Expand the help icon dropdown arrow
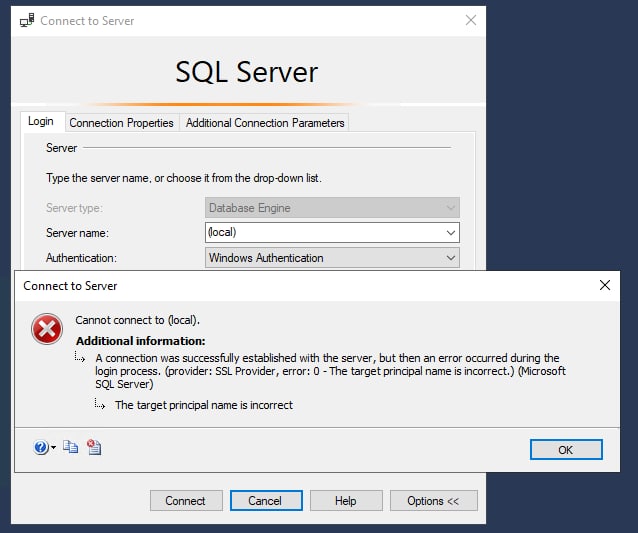The height and width of the screenshot is (533, 638). 53,448
